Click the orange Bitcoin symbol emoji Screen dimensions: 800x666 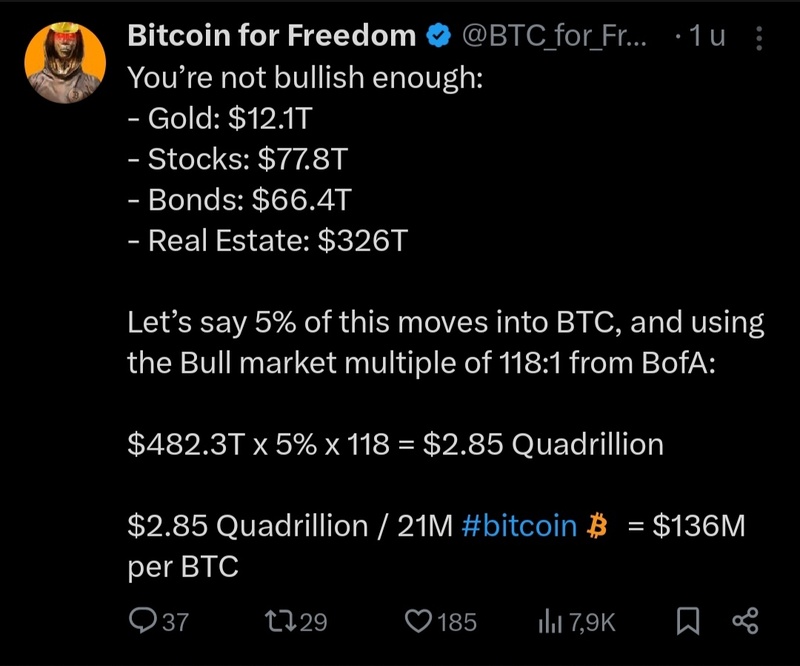(x=599, y=526)
